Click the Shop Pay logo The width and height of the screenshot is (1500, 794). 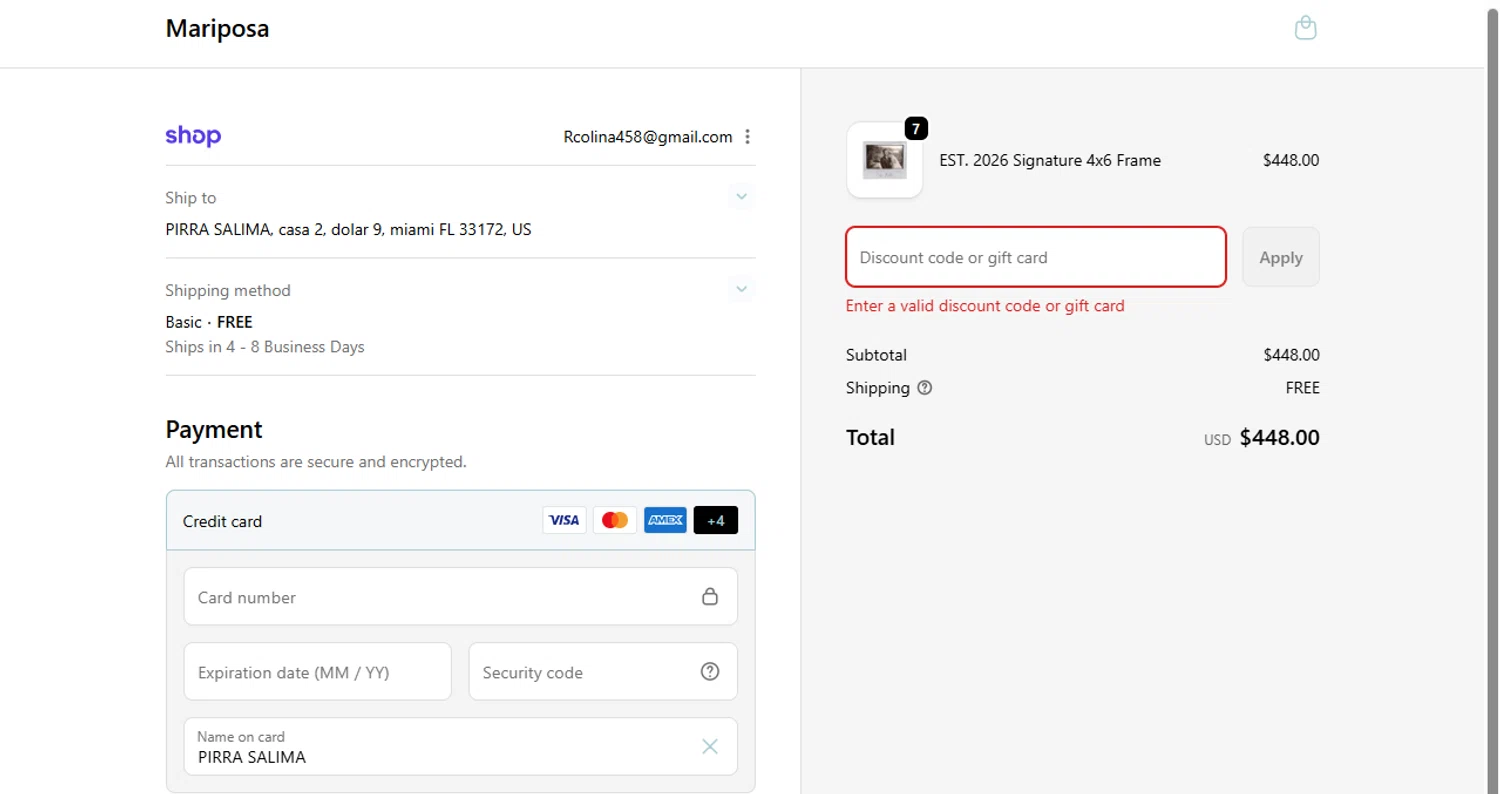tap(193, 136)
